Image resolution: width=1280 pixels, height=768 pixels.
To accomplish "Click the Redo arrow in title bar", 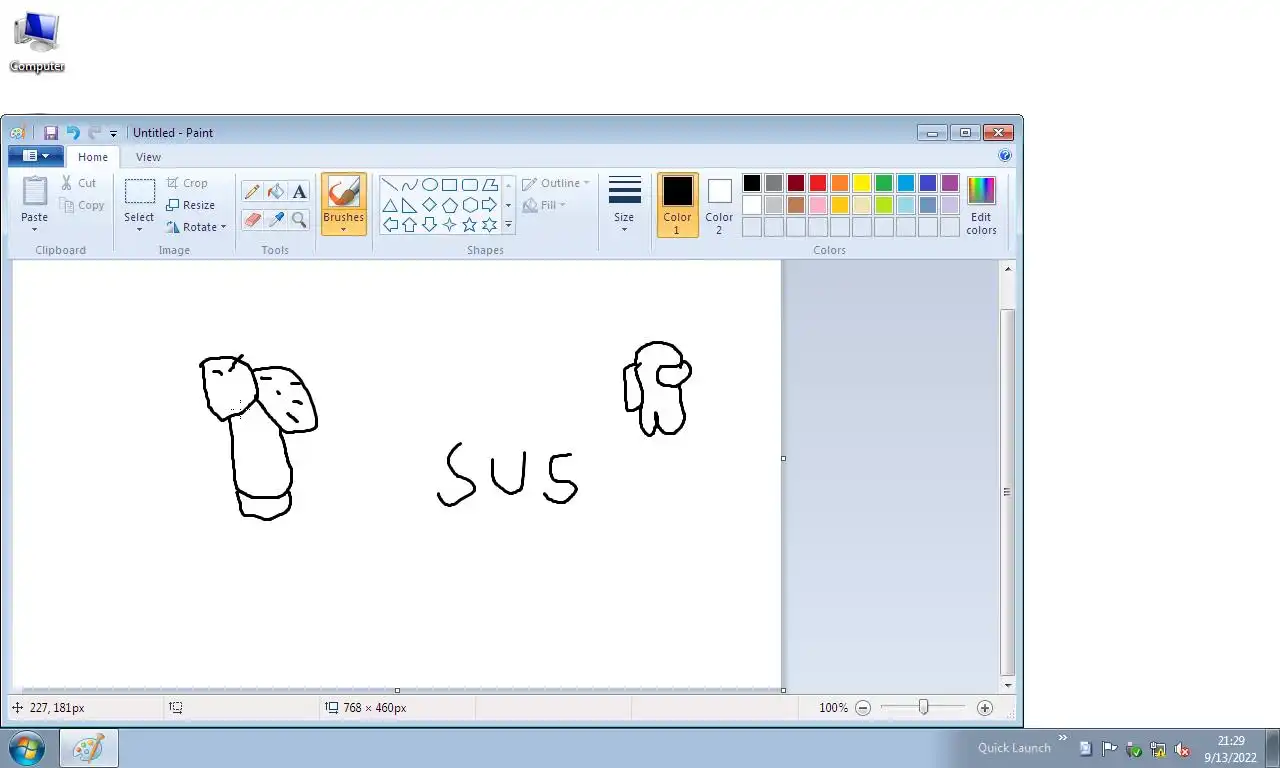I will [x=95, y=133].
